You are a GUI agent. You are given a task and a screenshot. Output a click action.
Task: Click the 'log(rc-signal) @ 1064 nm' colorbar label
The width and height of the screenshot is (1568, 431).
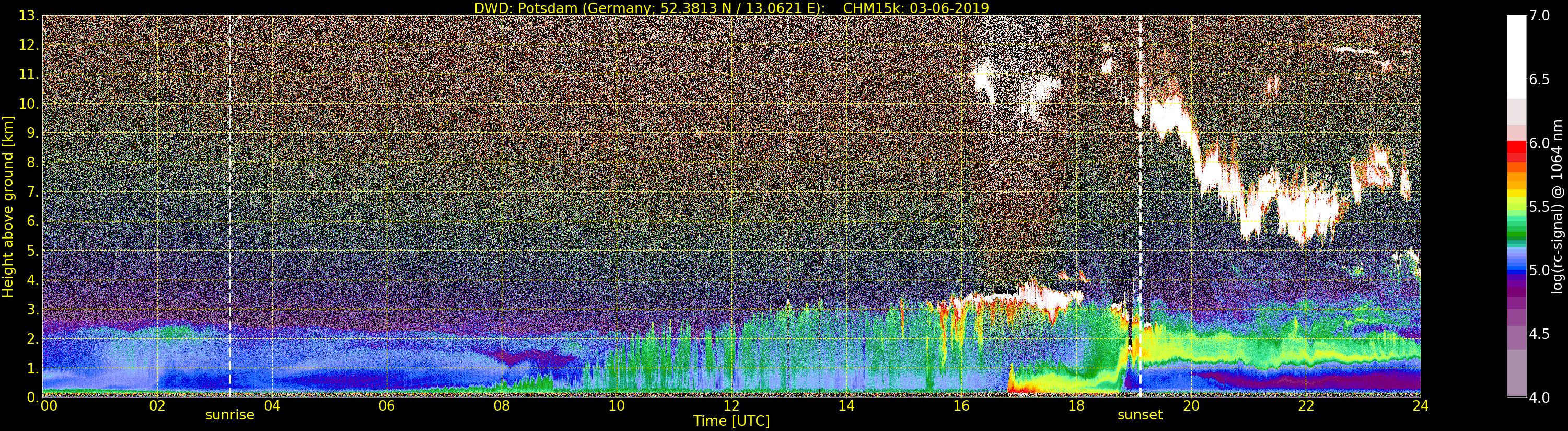click(1558, 206)
